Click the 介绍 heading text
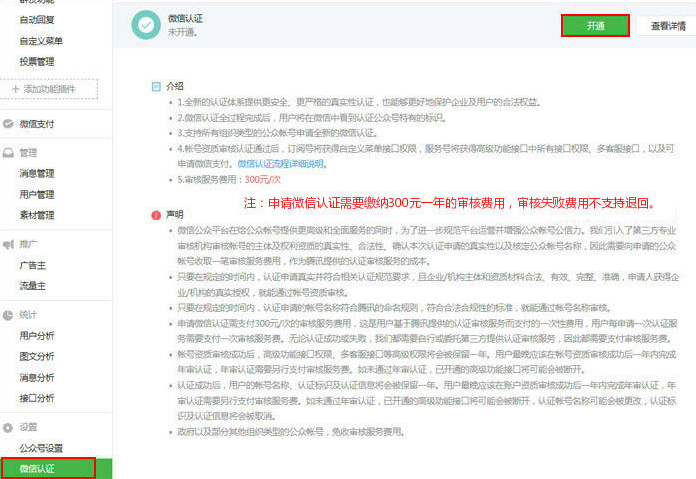This screenshot has height=479, width=696. pyautogui.click(x=175, y=86)
